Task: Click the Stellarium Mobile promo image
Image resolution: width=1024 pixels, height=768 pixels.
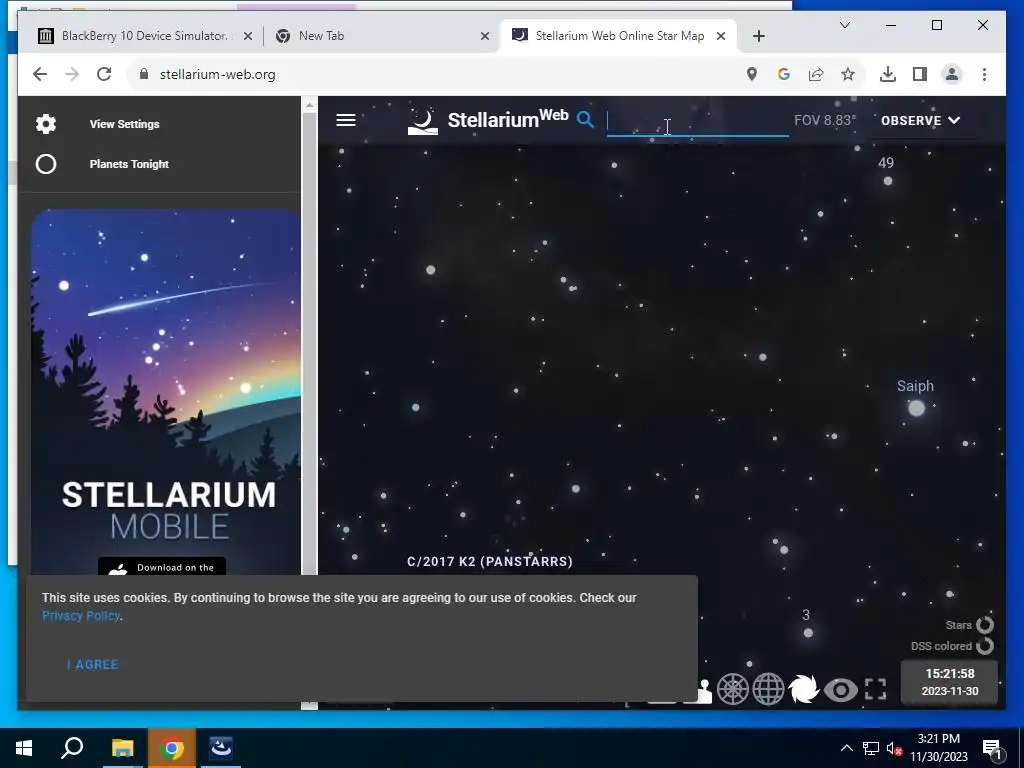Action: [166, 392]
